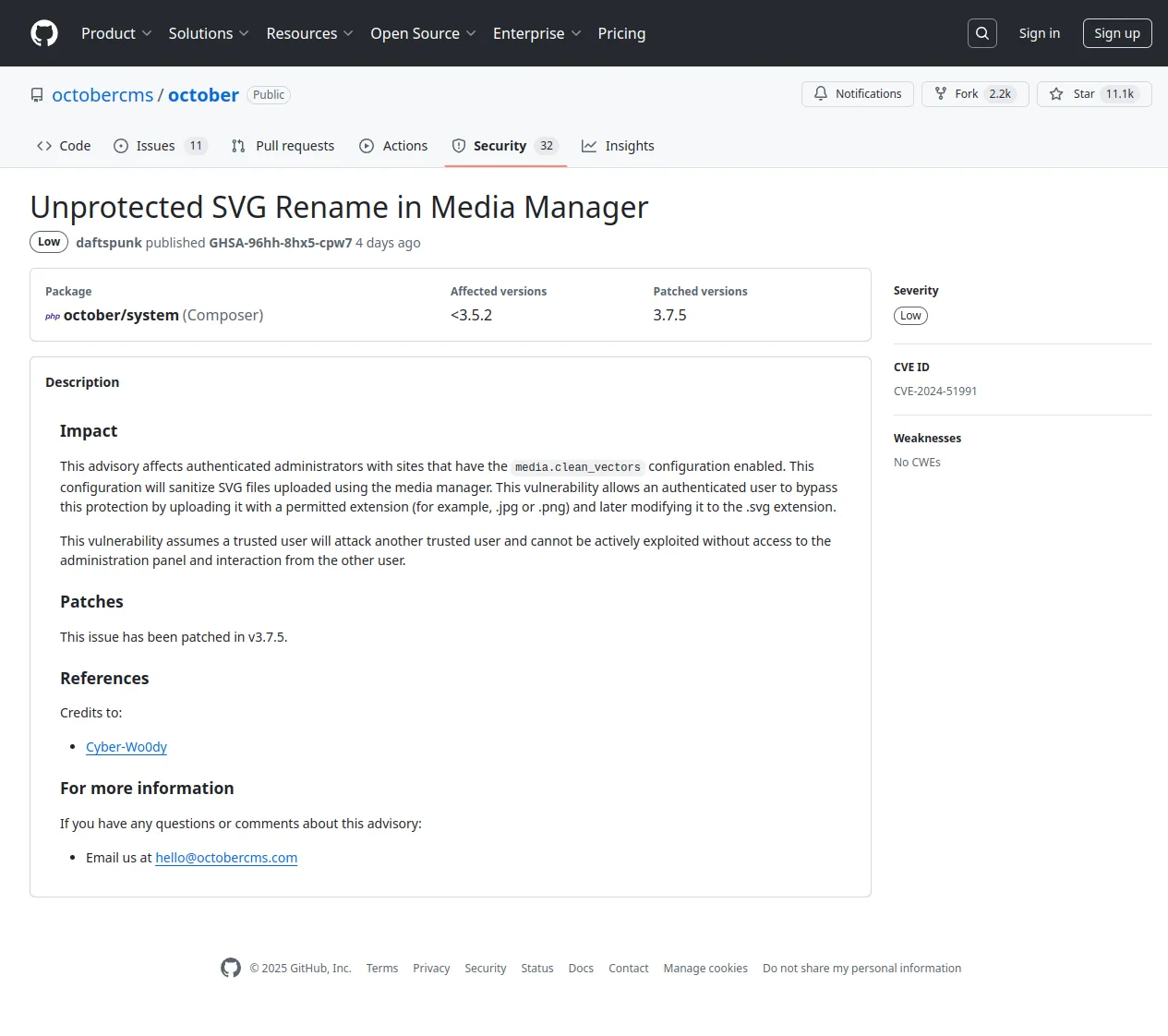Click the Issues count 11 badge
This screenshot has height=1036, width=1168.
tap(196, 146)
